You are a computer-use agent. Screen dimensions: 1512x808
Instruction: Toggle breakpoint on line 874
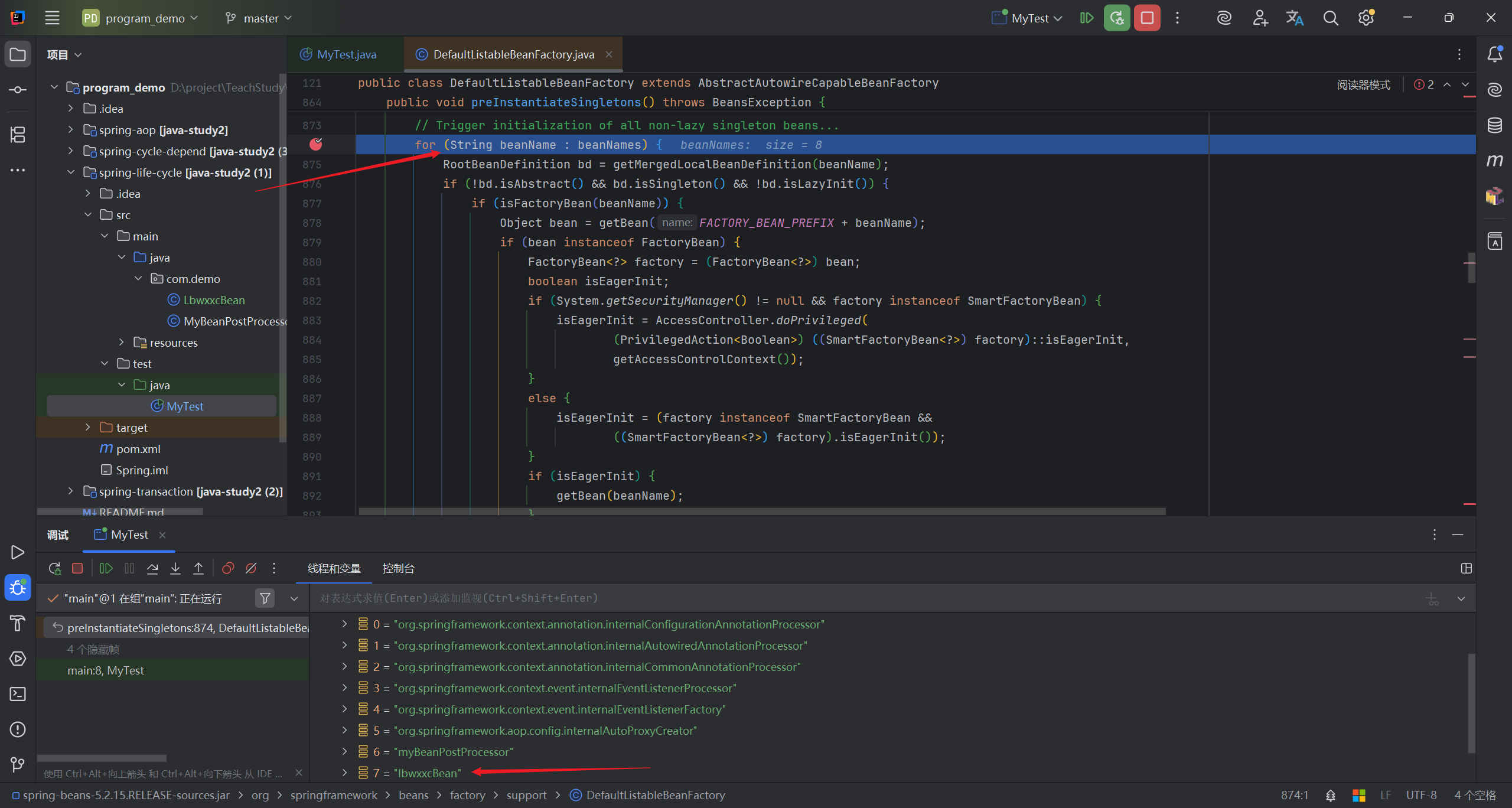[x=316, y=145]
